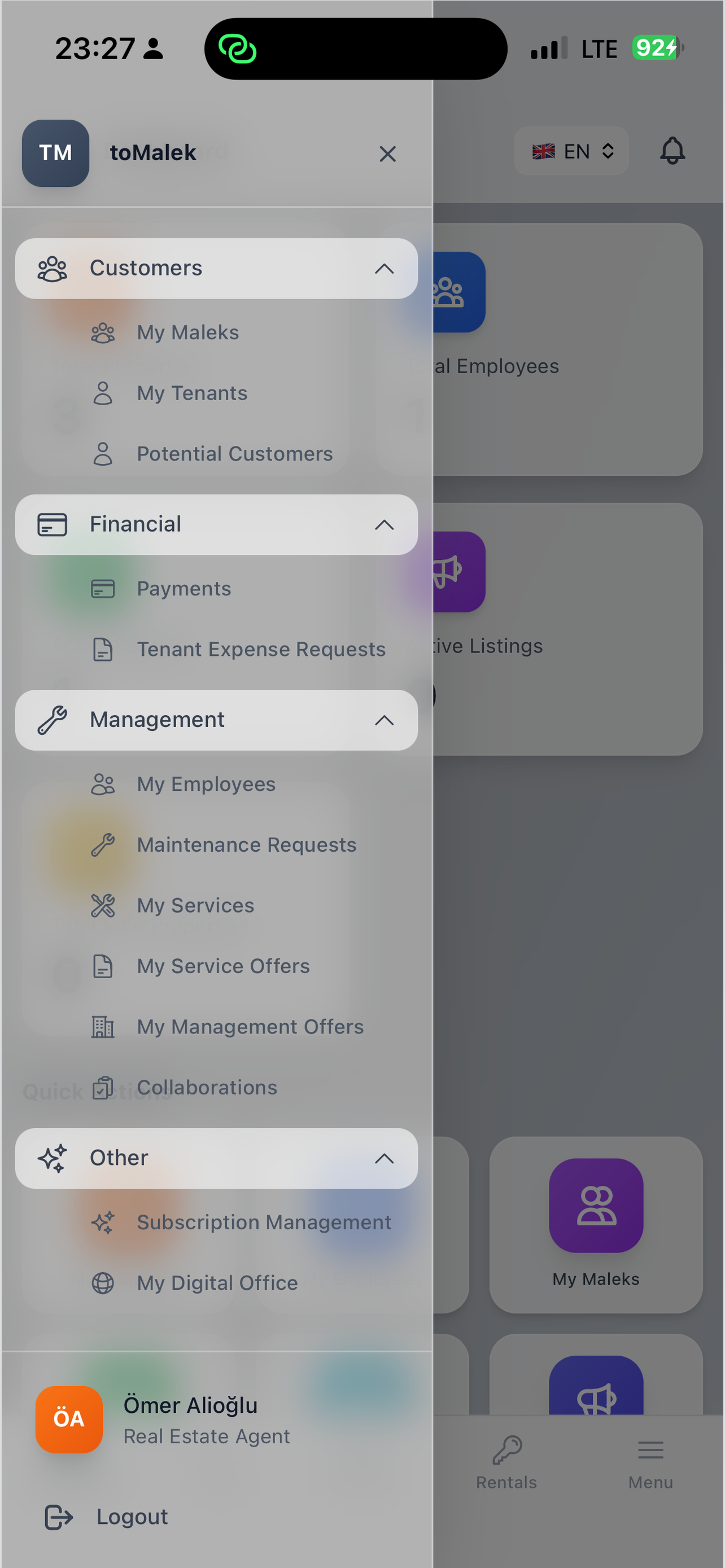This screenshot has height=1568, width=725.
Task: Tap the purple megaphone listings icon
Action: (459, 572)
